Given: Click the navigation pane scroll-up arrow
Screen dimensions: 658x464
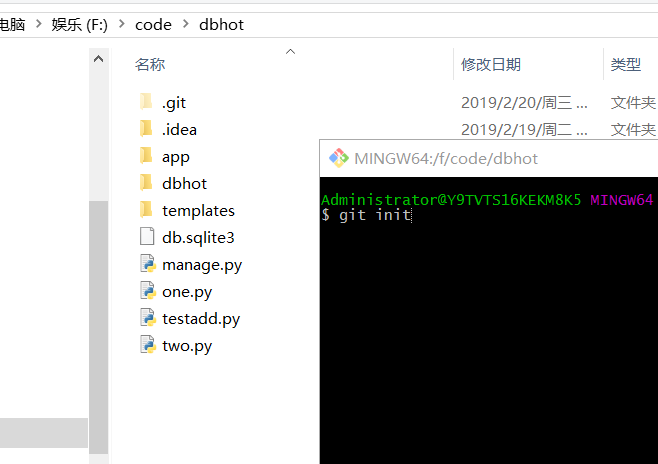Looking at the screenshot, I should (99, 59).
